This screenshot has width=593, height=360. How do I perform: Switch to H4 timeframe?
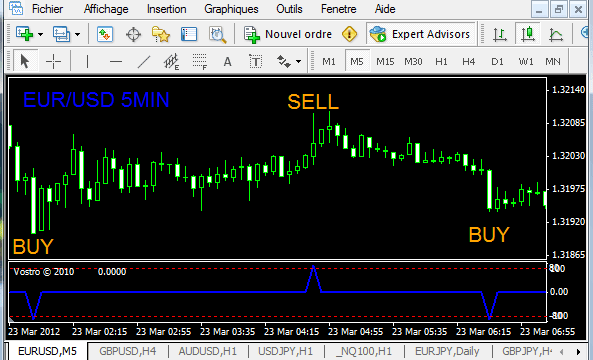point(469,61)
